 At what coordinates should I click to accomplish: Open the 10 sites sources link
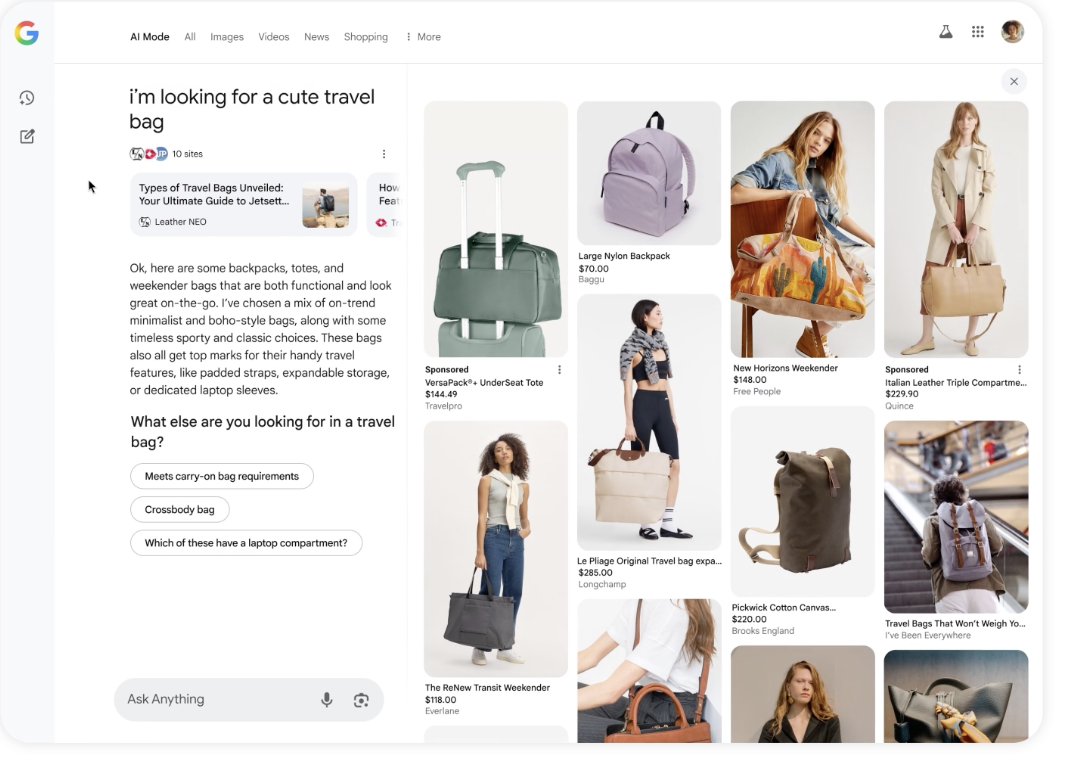point(187,154)
